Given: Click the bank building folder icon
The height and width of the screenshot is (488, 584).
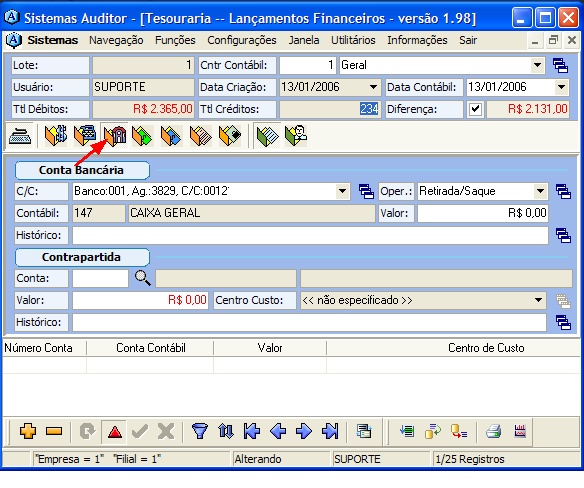Looking at the screenshot, I should [x=115, y=136].
